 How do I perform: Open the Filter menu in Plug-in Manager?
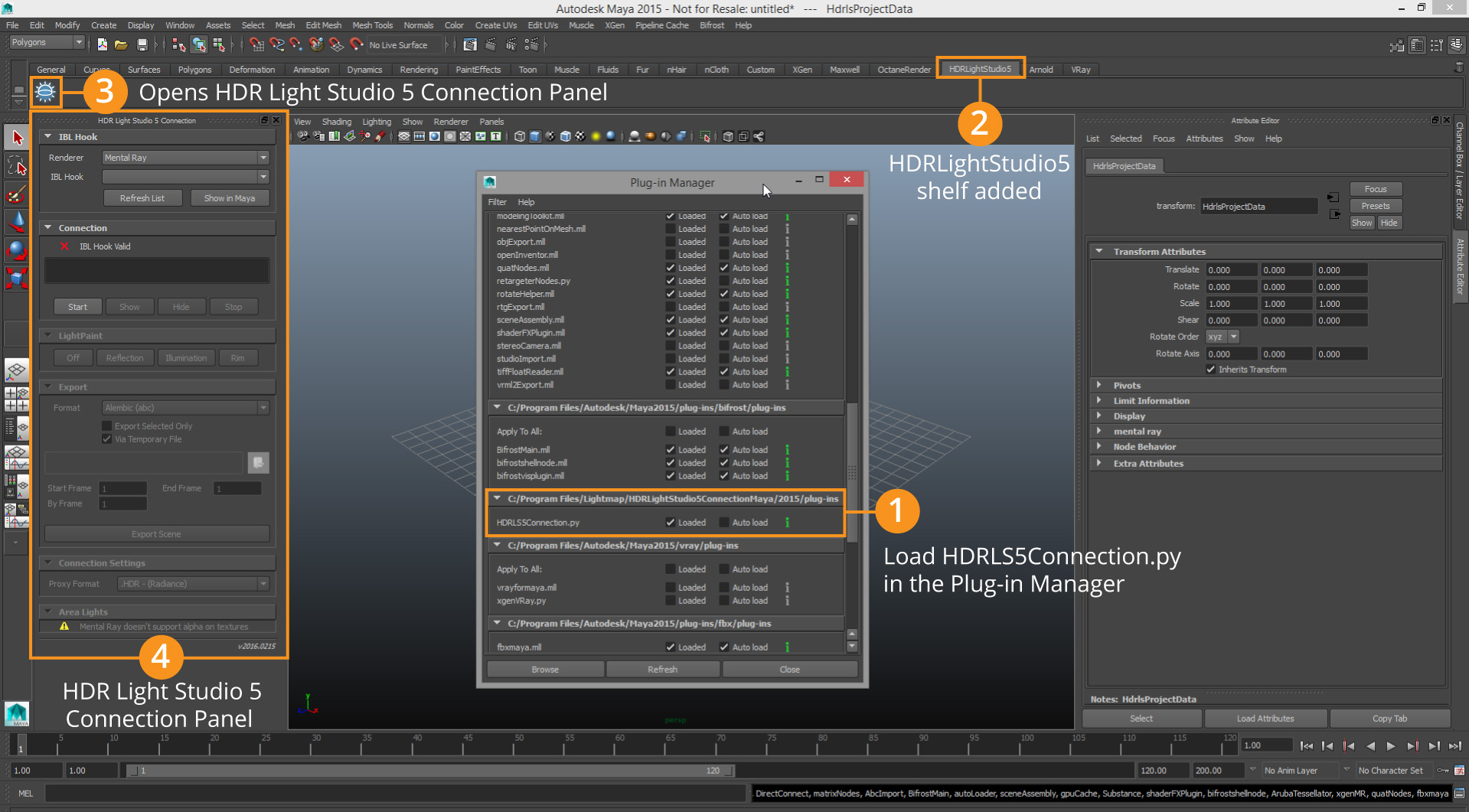pos(498,202)
